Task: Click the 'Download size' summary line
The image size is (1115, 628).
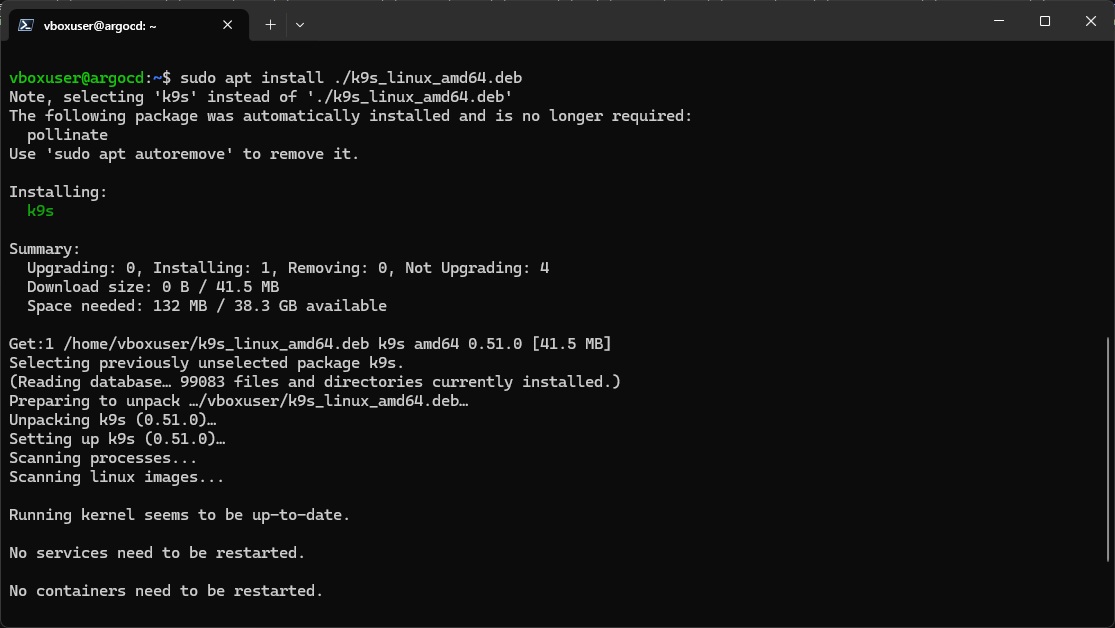Action: pyautogui.click(x=153, y=287)
